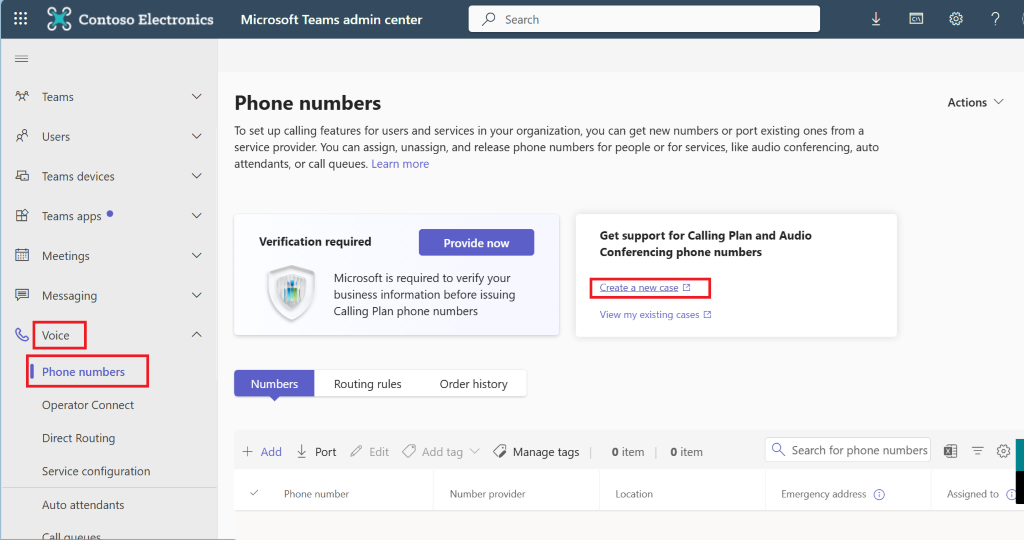Expand the Teams navigation section
This screenshot has width=1024, height=540.
pos(197,97)
